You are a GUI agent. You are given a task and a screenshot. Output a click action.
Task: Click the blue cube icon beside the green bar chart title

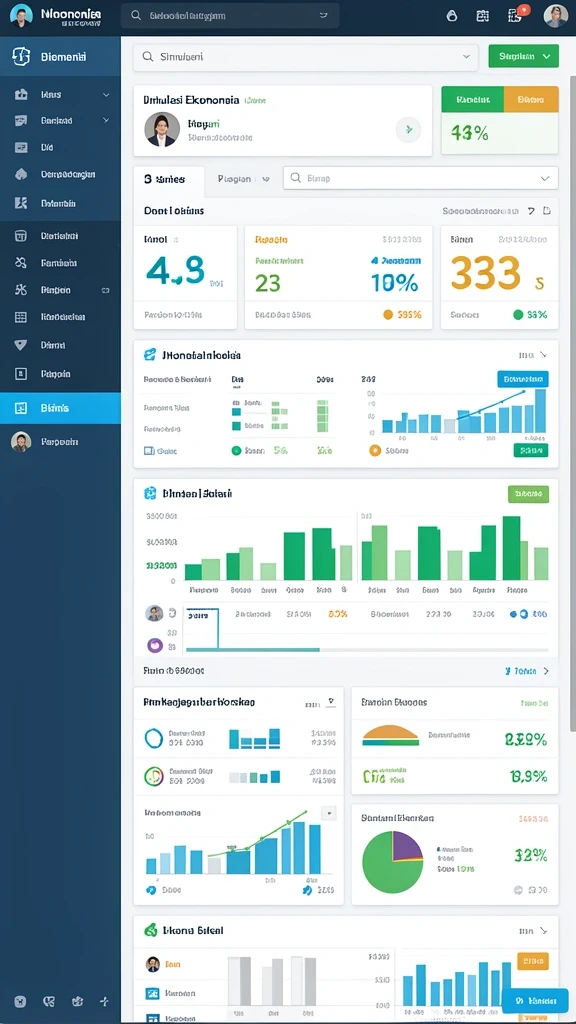coord(150,493)
